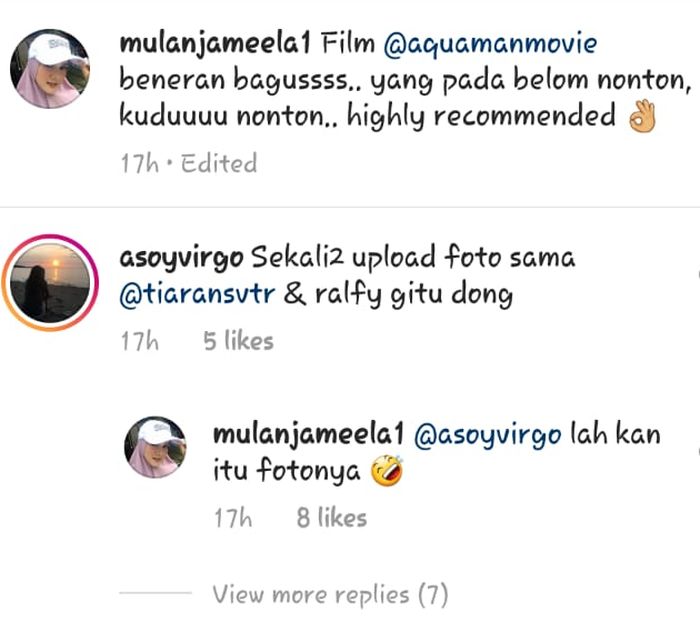Click the 17h timestamp under asoyvirgo's comment
This screenshot has width=700, height=622.
coord(140,341)
